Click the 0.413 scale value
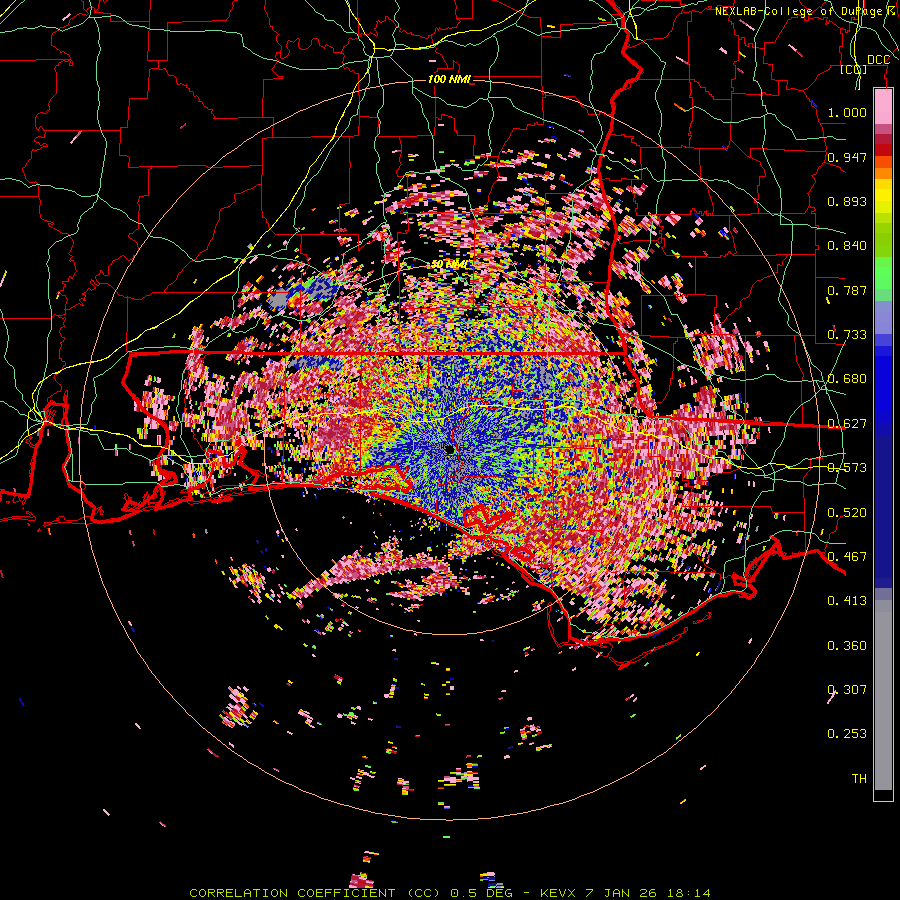The height and width of the screenshot is (900, 900). pos(847,600)
